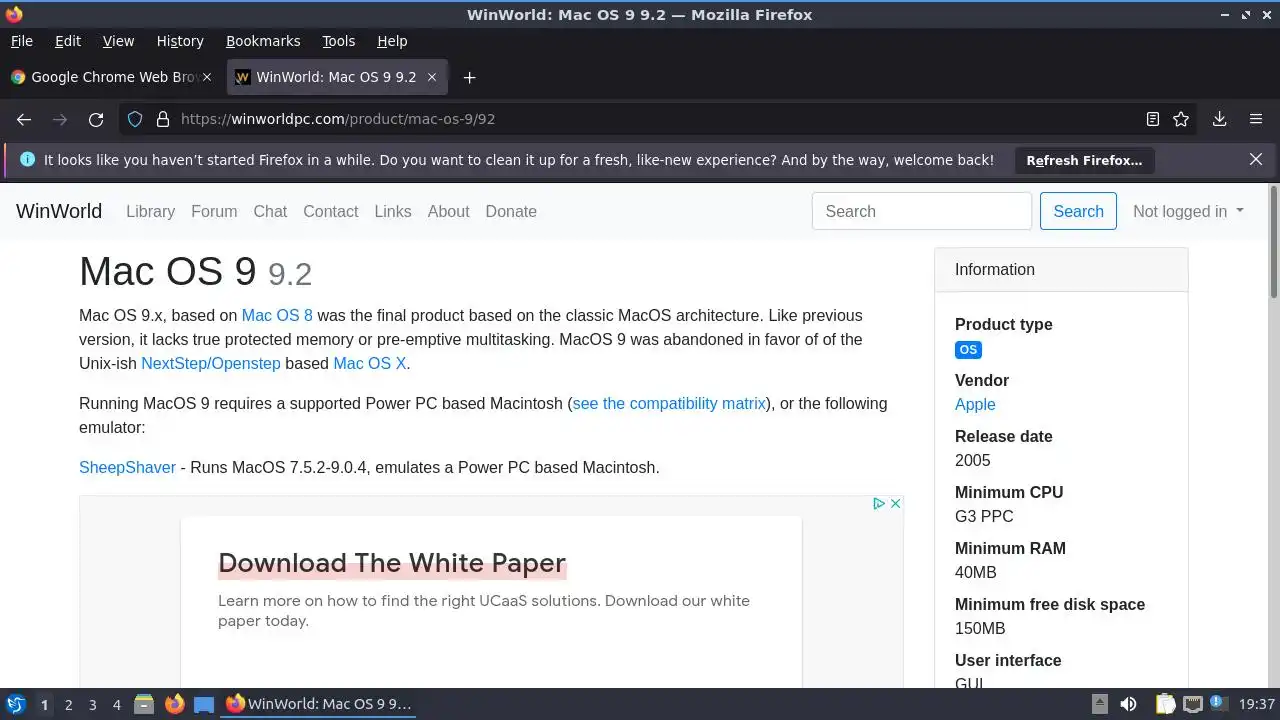Focus the WinWorld search input field
The width and height of the screenshot is (1280, 720).
pyautogui.click(x=921, y=211)
